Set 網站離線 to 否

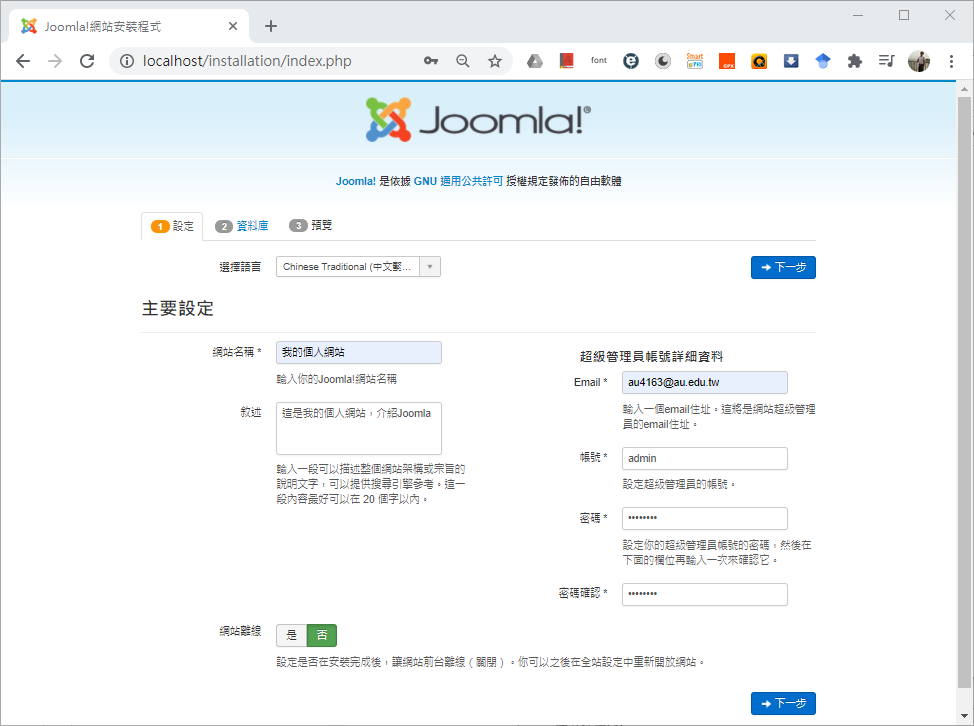coord(322,635)
